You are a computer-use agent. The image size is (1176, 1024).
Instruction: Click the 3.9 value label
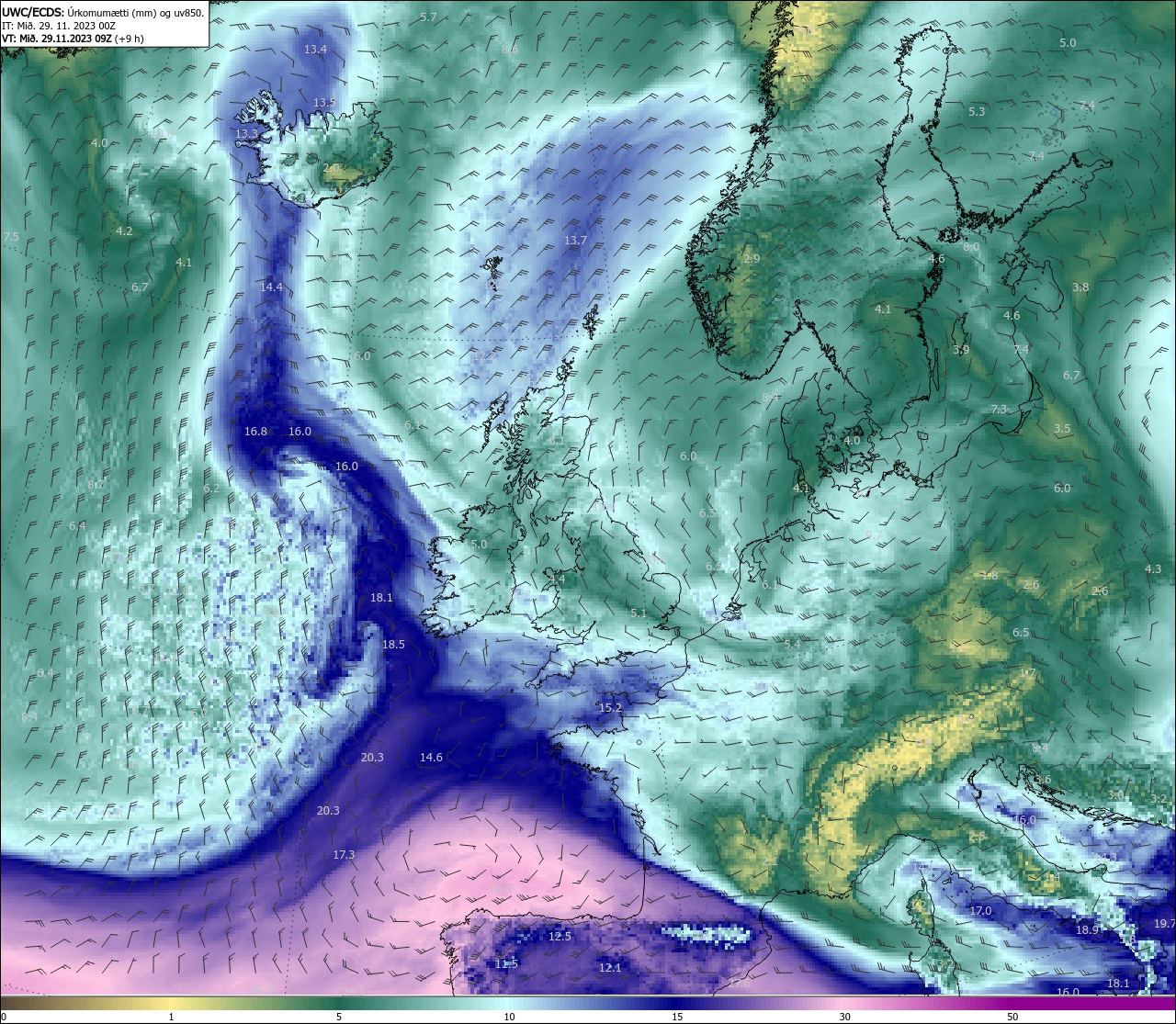(961, 350)
